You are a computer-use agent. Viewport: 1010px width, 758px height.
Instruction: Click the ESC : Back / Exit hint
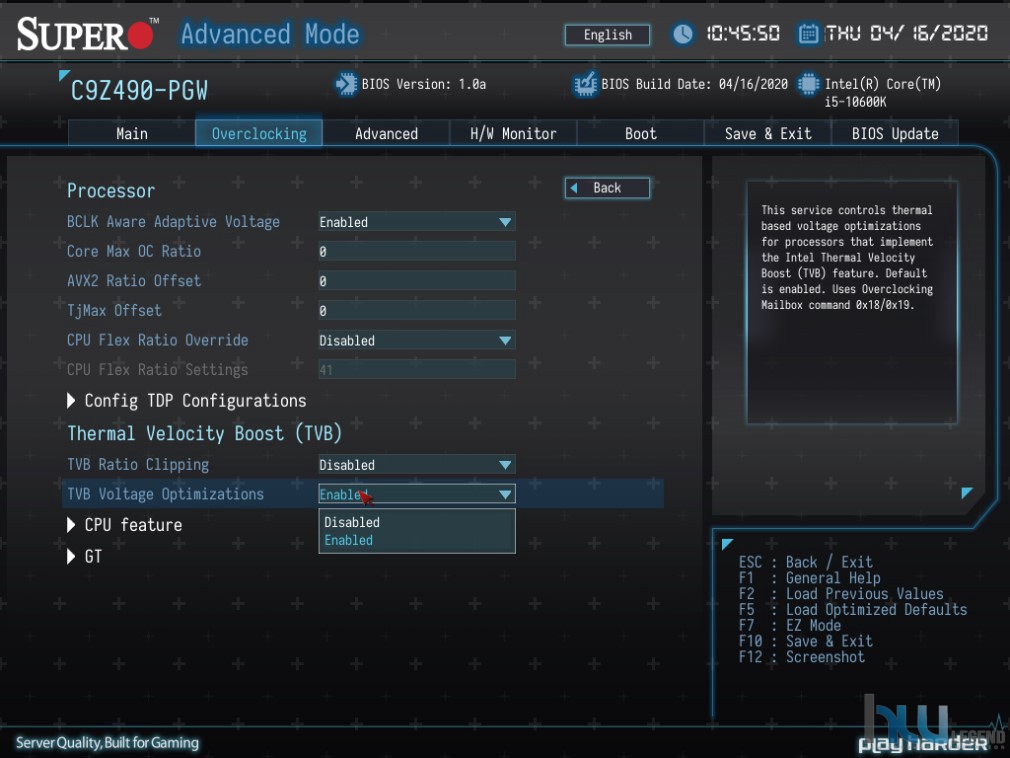tap(806, 562)
